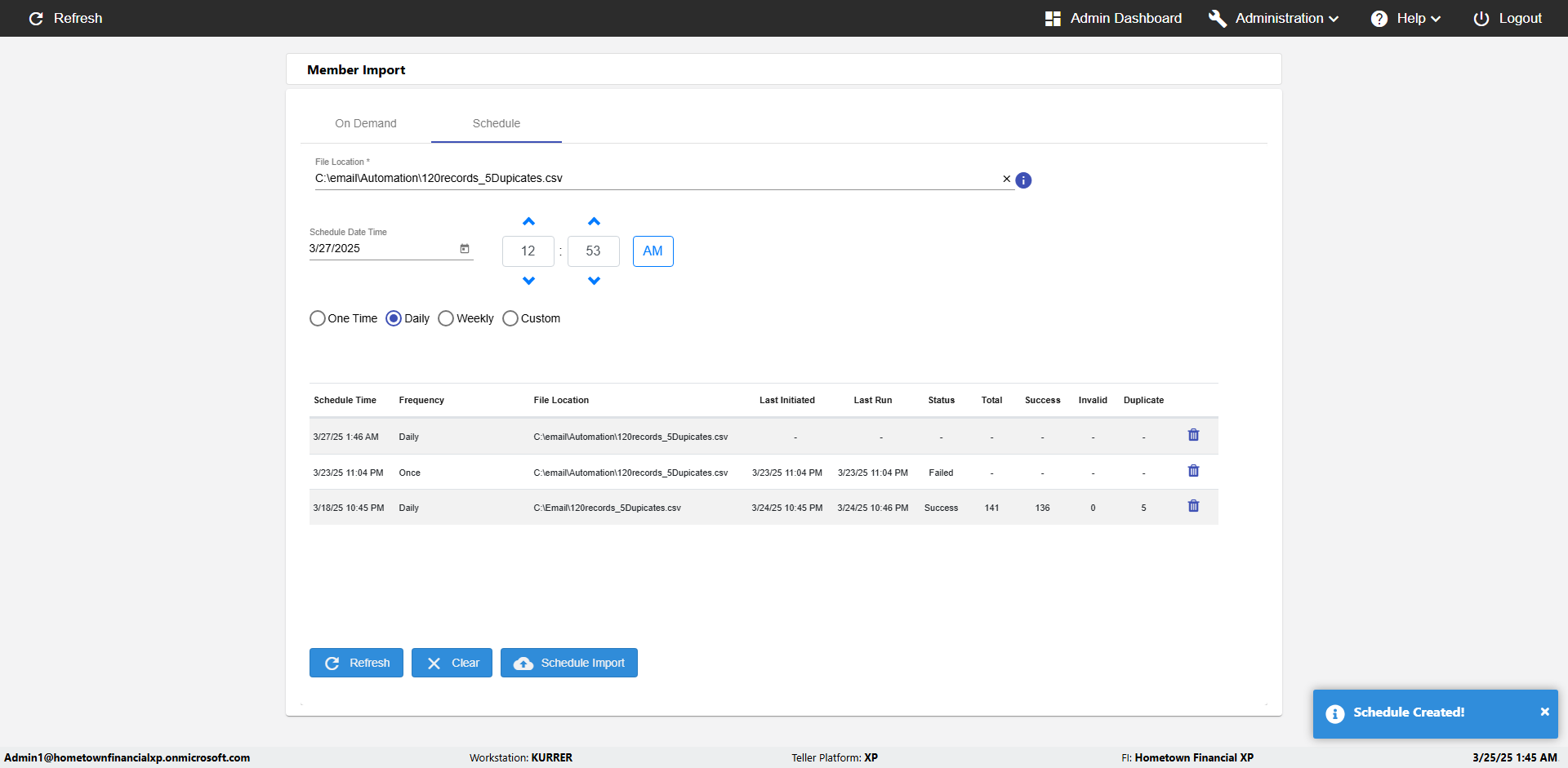1568x768 pixels.
Task: Click the Schedule Import button
Action: pos(569,663)
